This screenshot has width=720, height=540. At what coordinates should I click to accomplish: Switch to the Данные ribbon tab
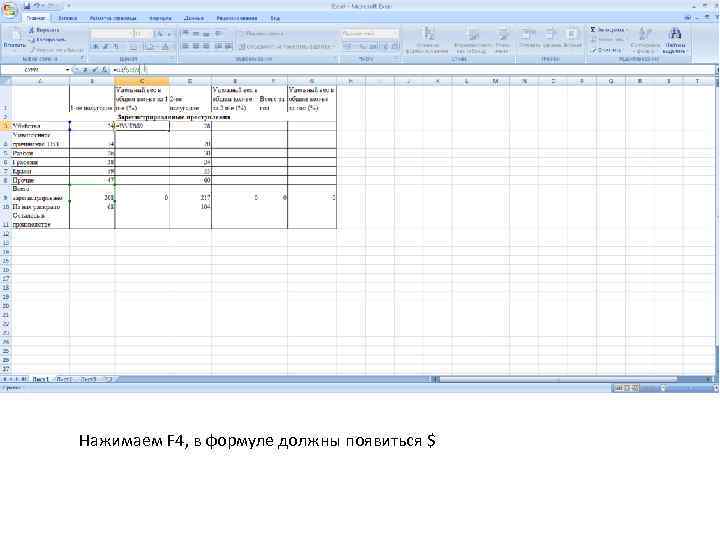pos(194,18)
